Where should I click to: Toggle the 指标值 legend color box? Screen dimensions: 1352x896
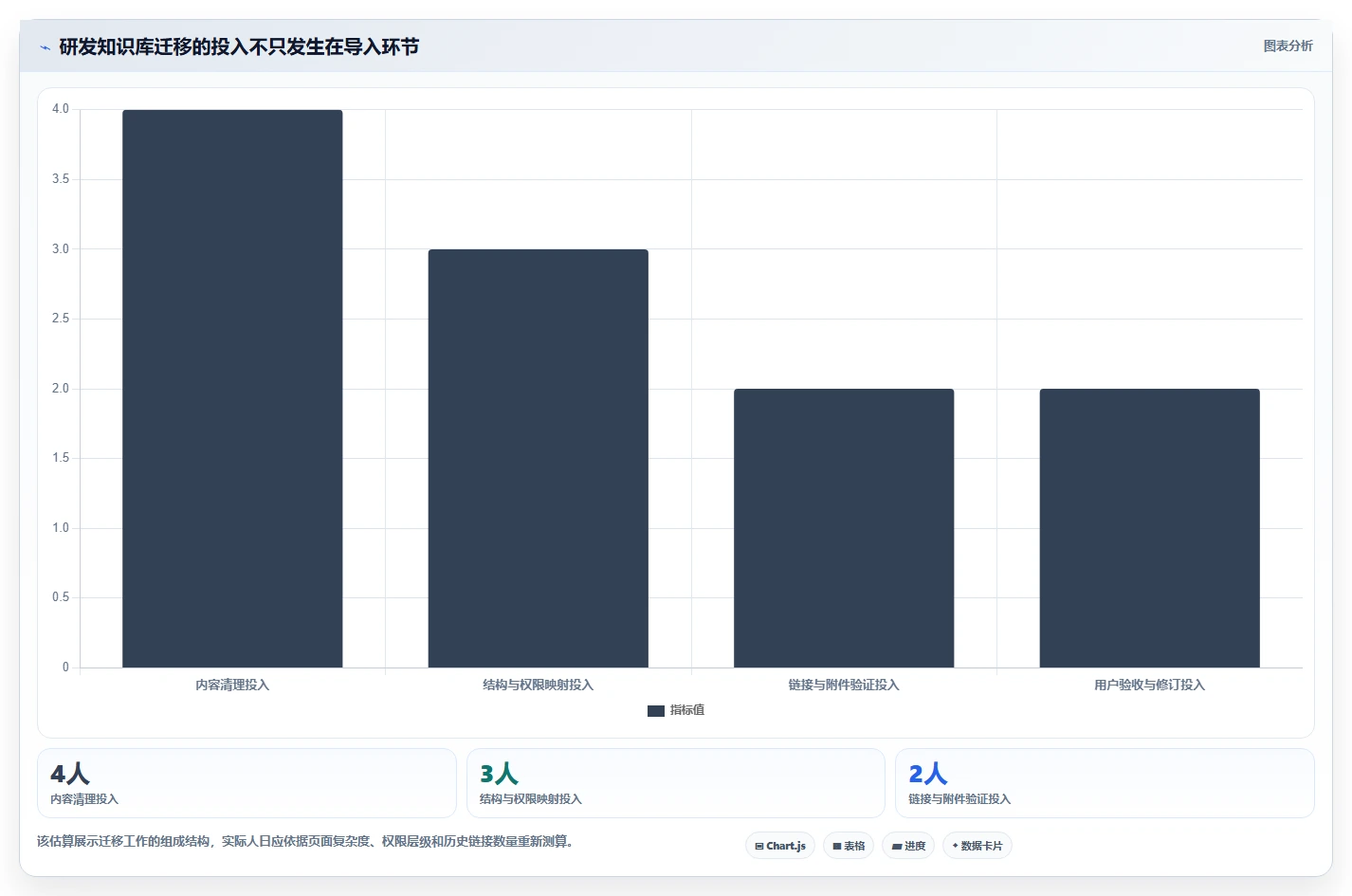pos(656,710)
